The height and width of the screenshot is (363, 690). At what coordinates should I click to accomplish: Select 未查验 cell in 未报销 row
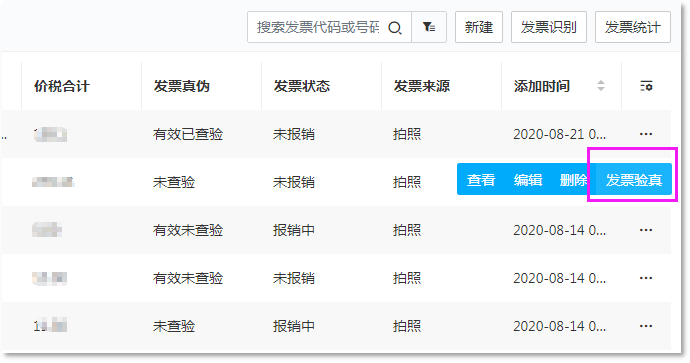coord(174,182)
